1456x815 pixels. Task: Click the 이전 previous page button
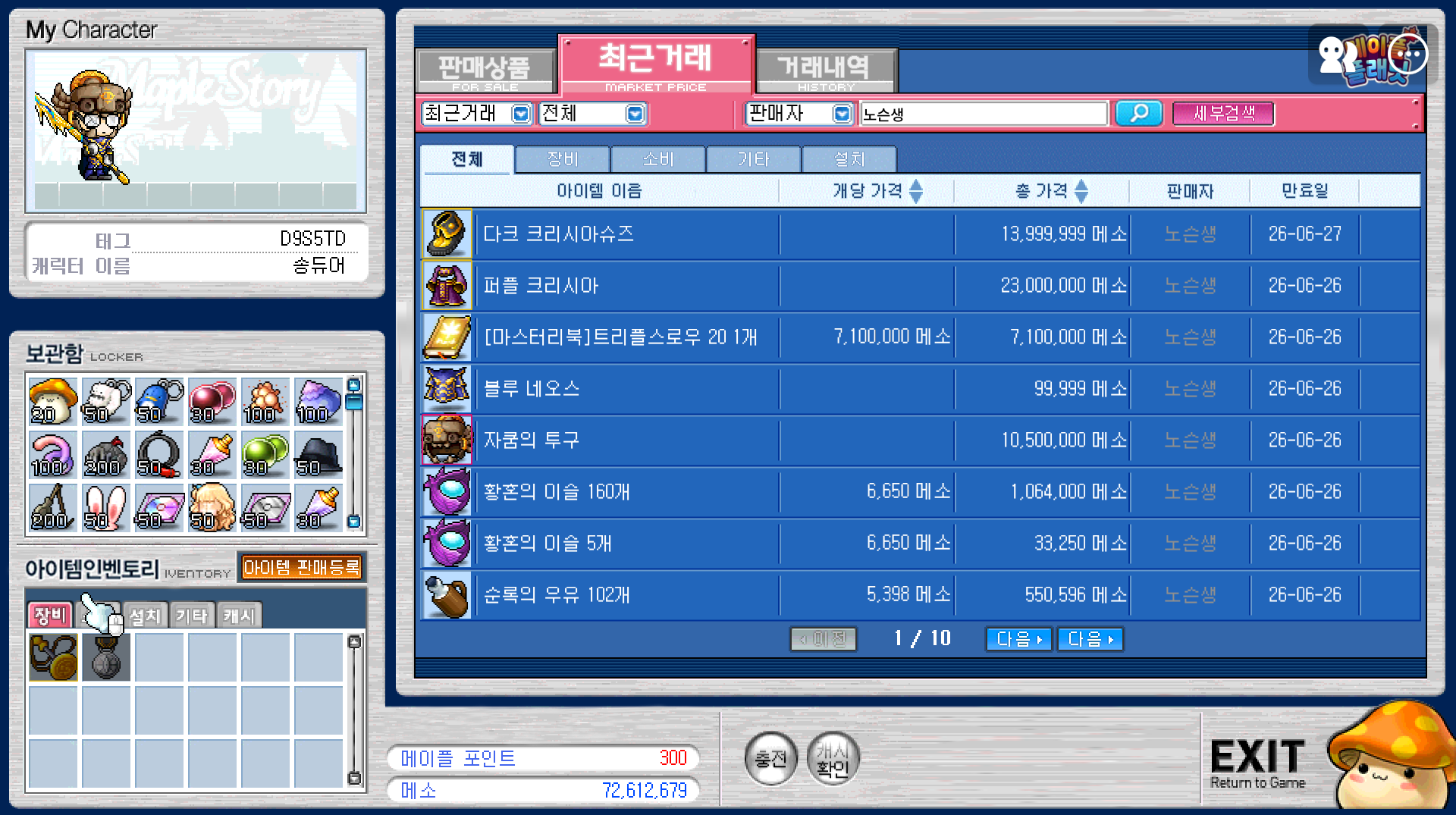824,639
